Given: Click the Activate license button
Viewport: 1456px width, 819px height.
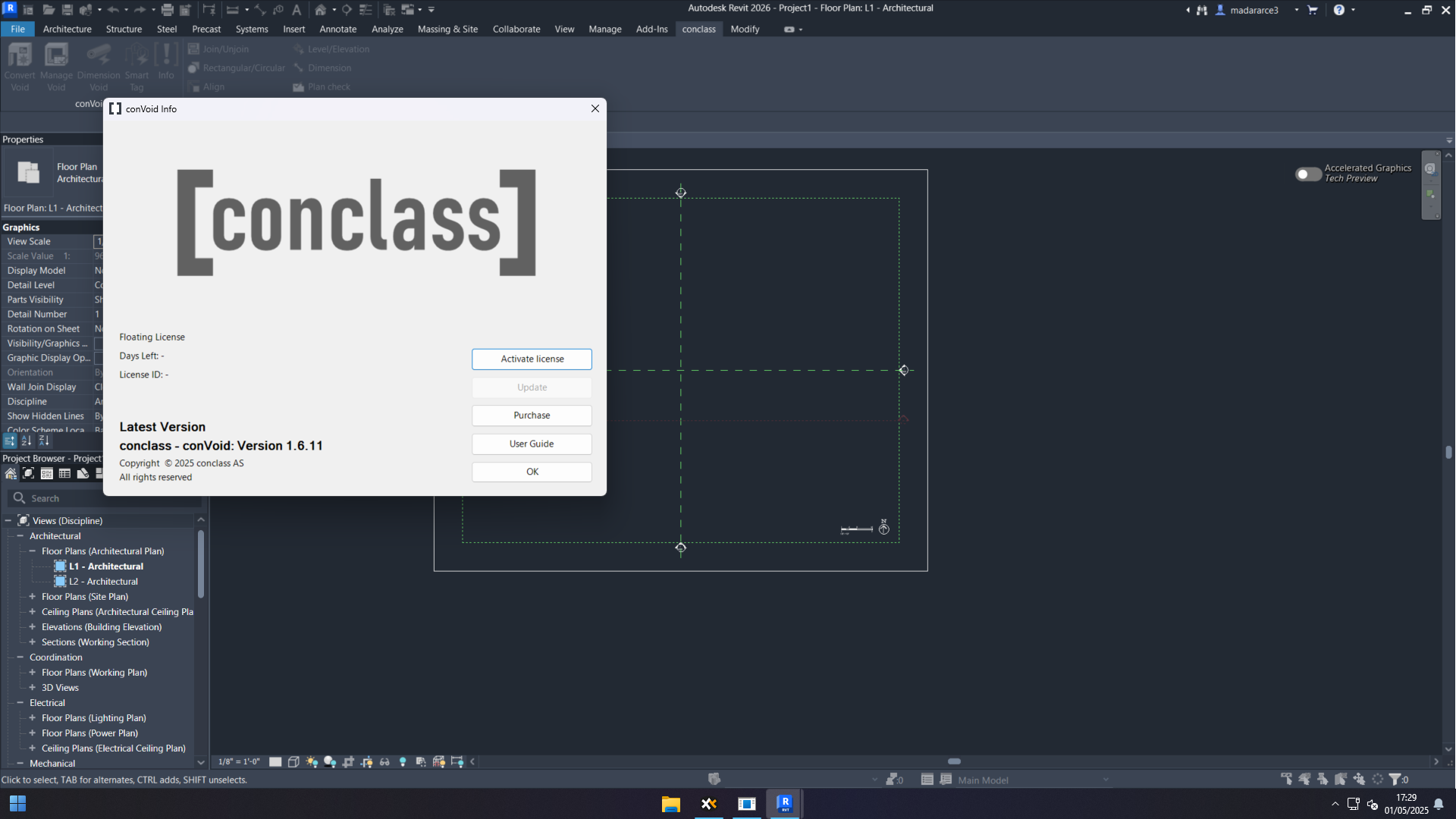Looking at the screenshot, I should tap(532, 359).
